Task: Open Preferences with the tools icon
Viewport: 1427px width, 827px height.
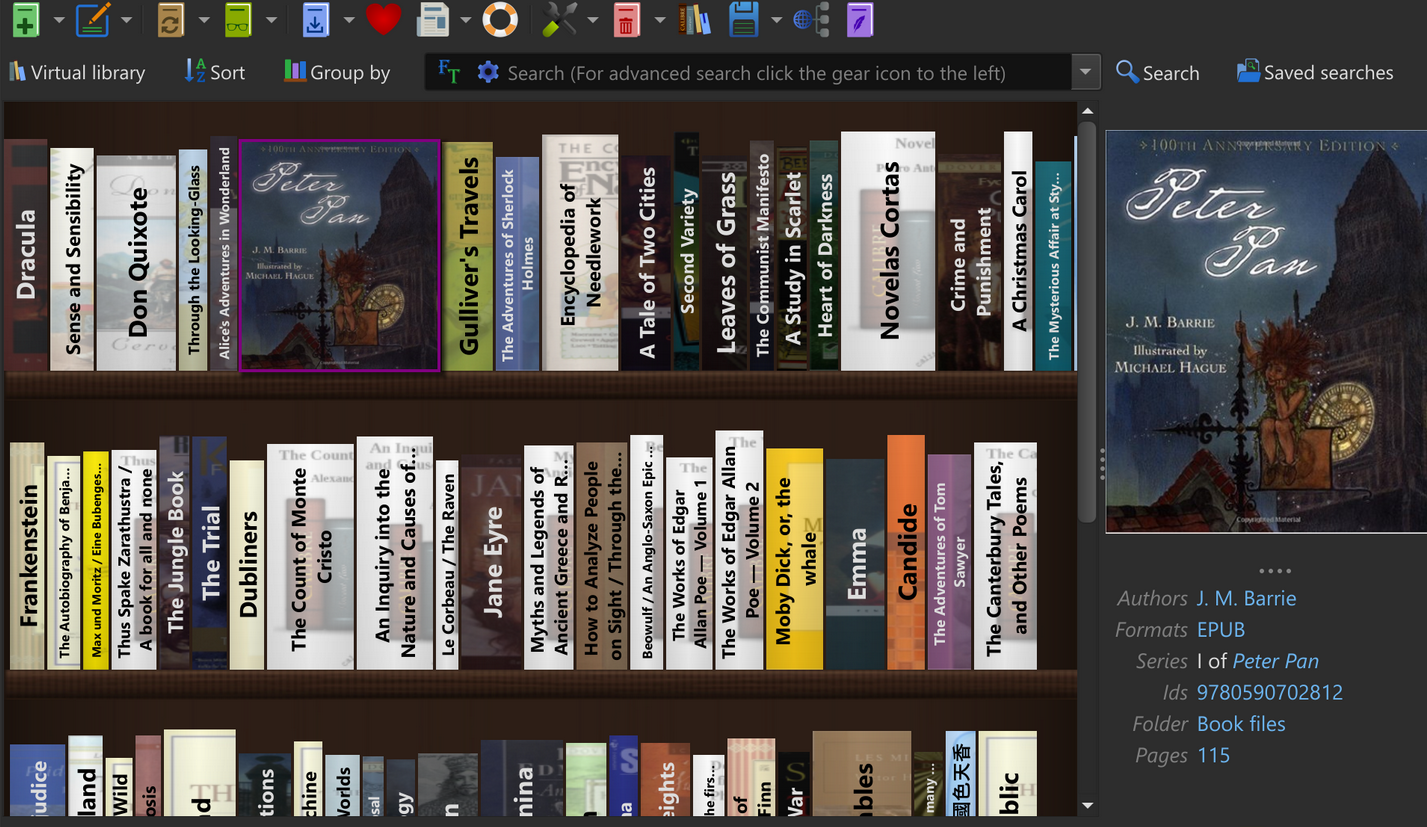Action: coord(558,20)
